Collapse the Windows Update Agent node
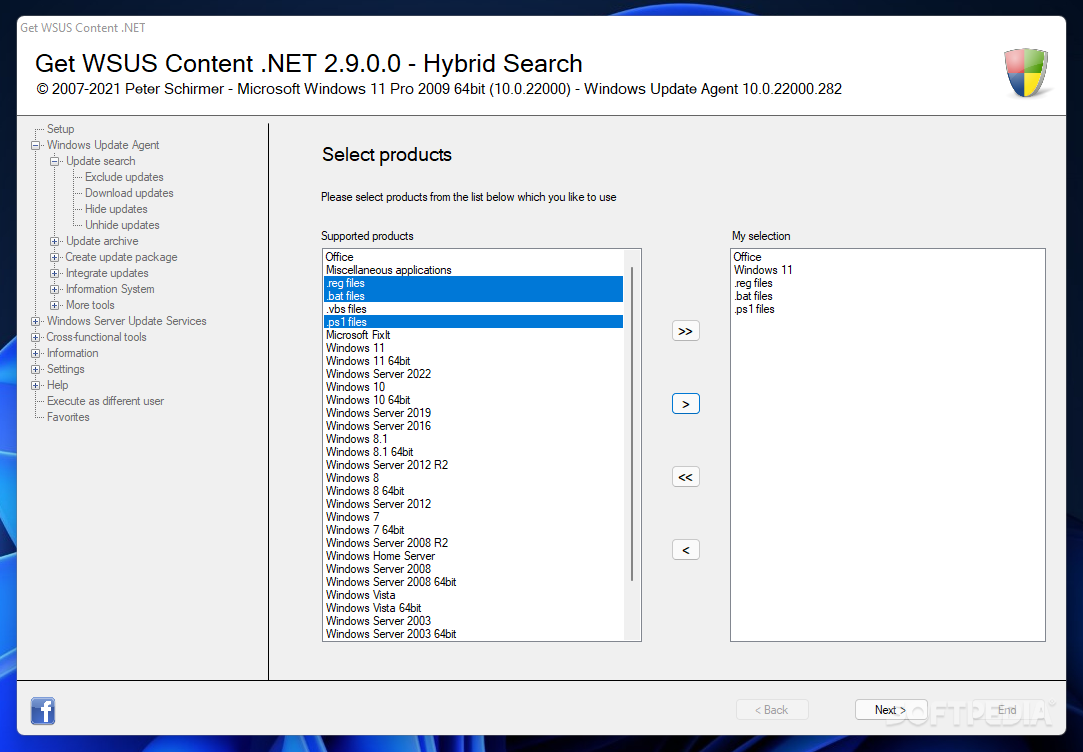The image size is (1083, 752). 35,145
